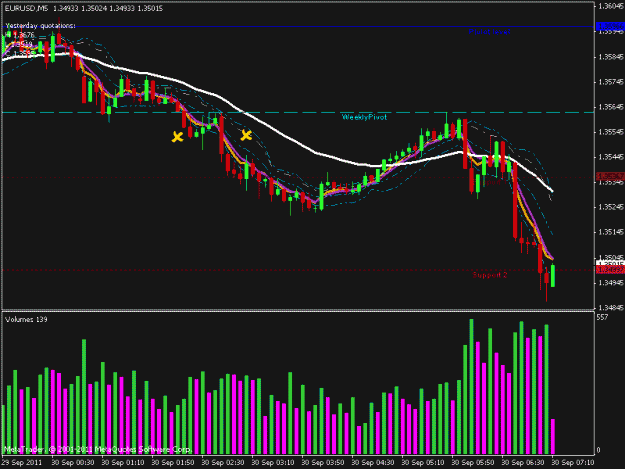Click the 1.35445 price axis label
This screenshot has height=469, width=625.
pyautogui.click(x=611, y=157)
